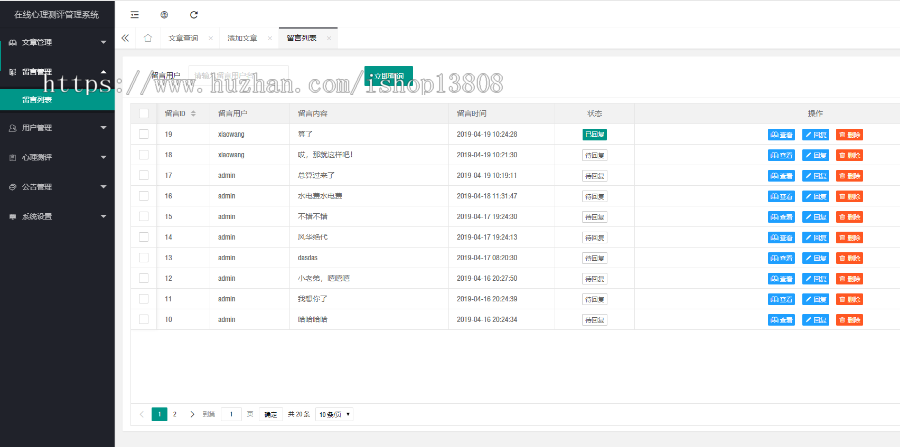The height and width of the screenshot is (447, 900).
Task: Sort by the 留言ID column arrows
Action: 193,114
